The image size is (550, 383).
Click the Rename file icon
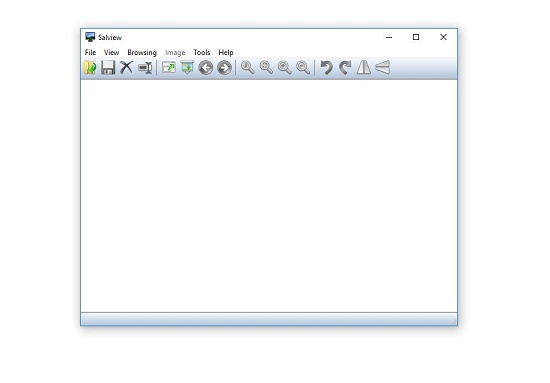pos(145,68)
